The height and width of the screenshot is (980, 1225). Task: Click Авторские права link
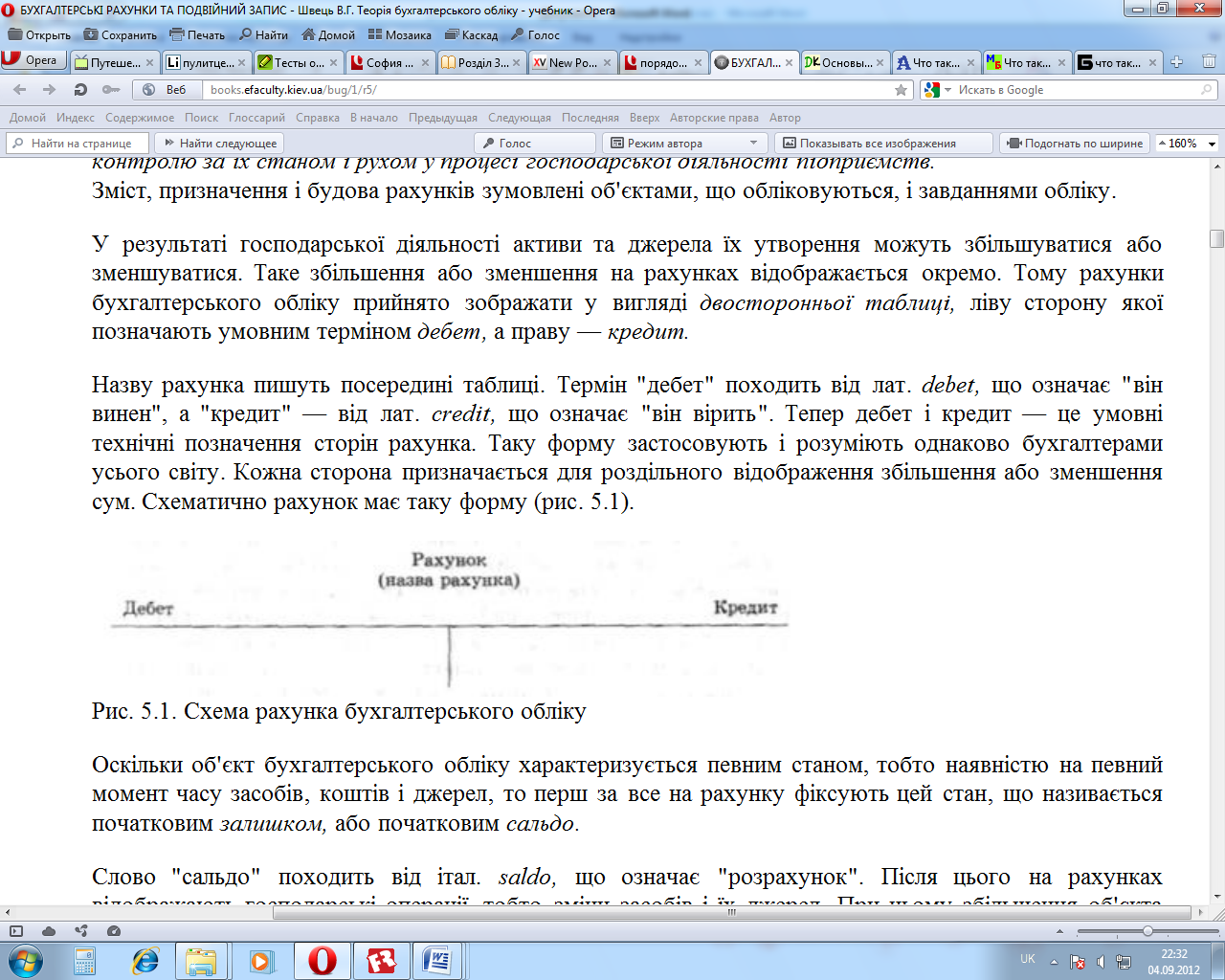(714, 118)
